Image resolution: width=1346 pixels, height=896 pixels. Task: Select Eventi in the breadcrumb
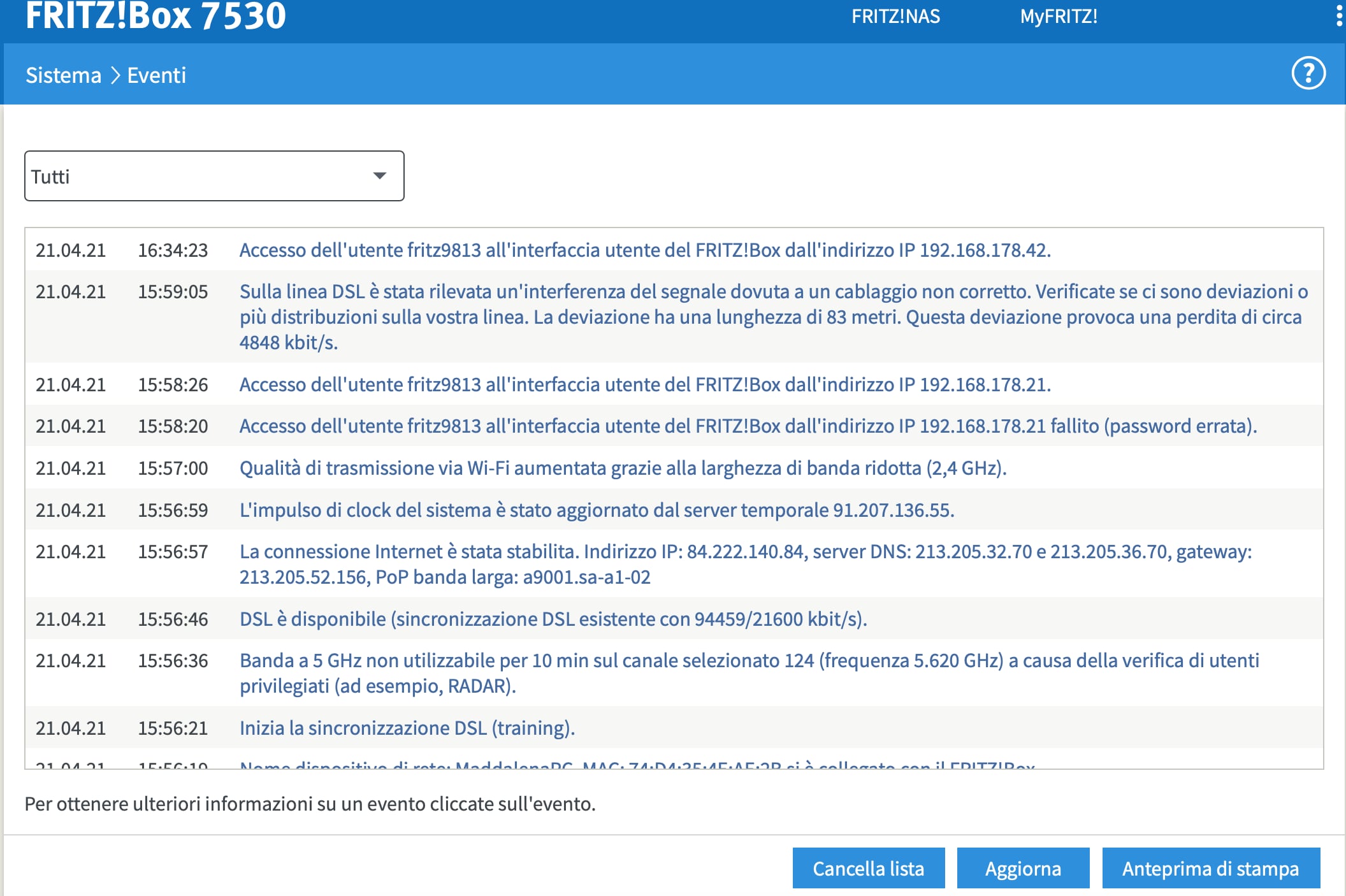click(157, 75)
